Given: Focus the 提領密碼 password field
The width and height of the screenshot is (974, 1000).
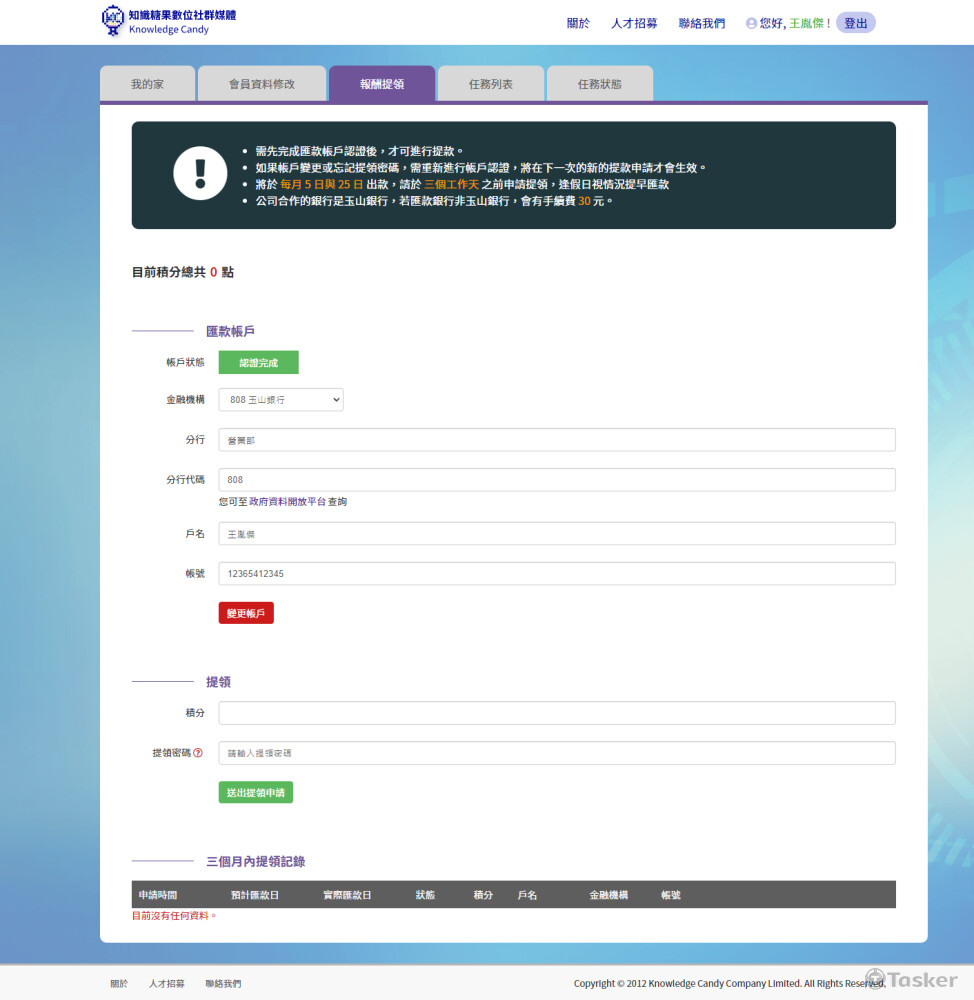Looking at the screenshot, I should click(x=557, y=753).
